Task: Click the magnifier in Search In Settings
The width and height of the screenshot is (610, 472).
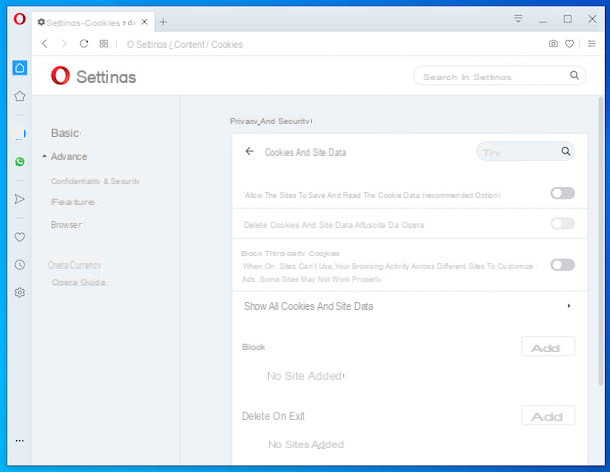Action: click(574, 75)
